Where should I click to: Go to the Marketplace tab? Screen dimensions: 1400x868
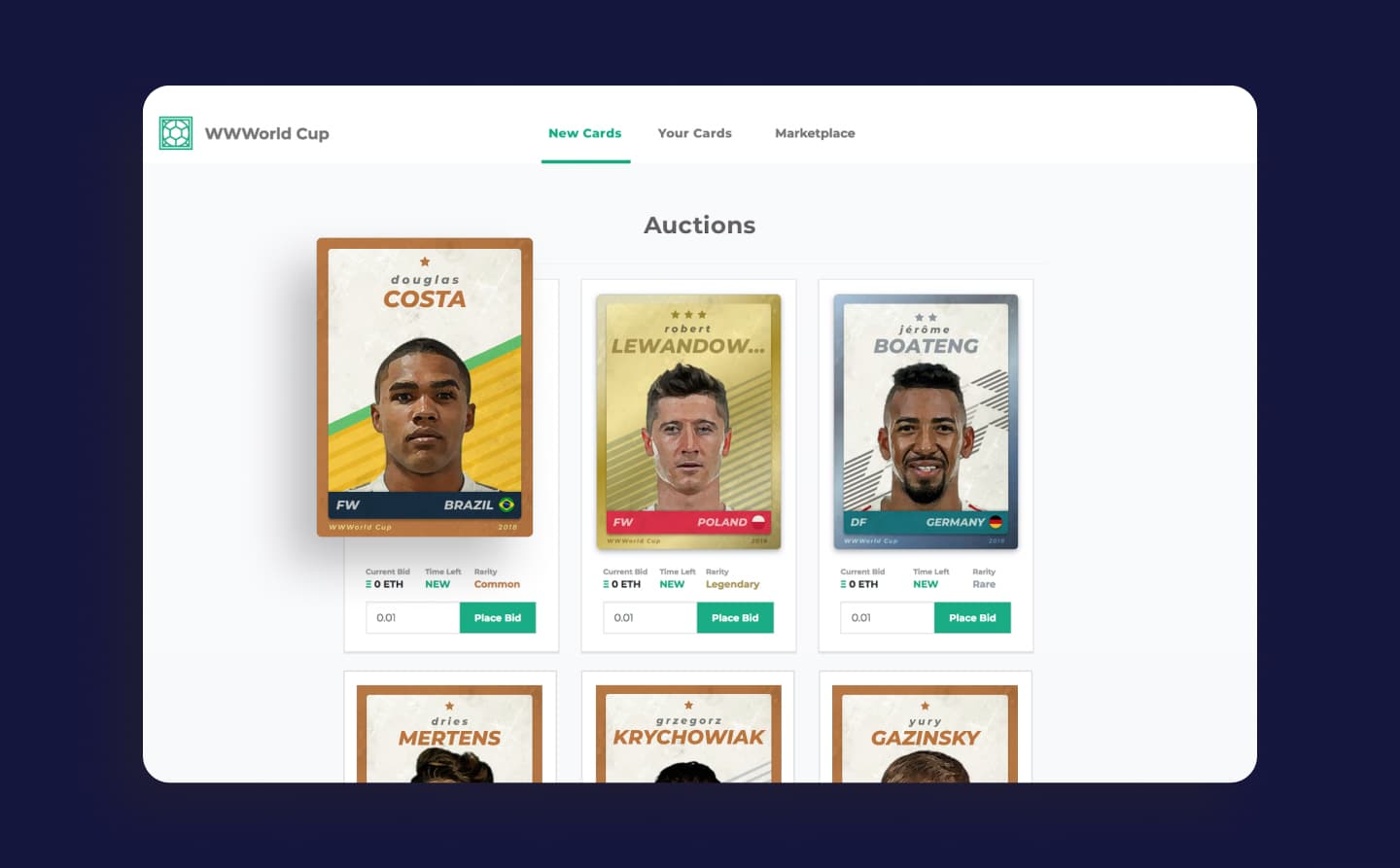[815, 133]
